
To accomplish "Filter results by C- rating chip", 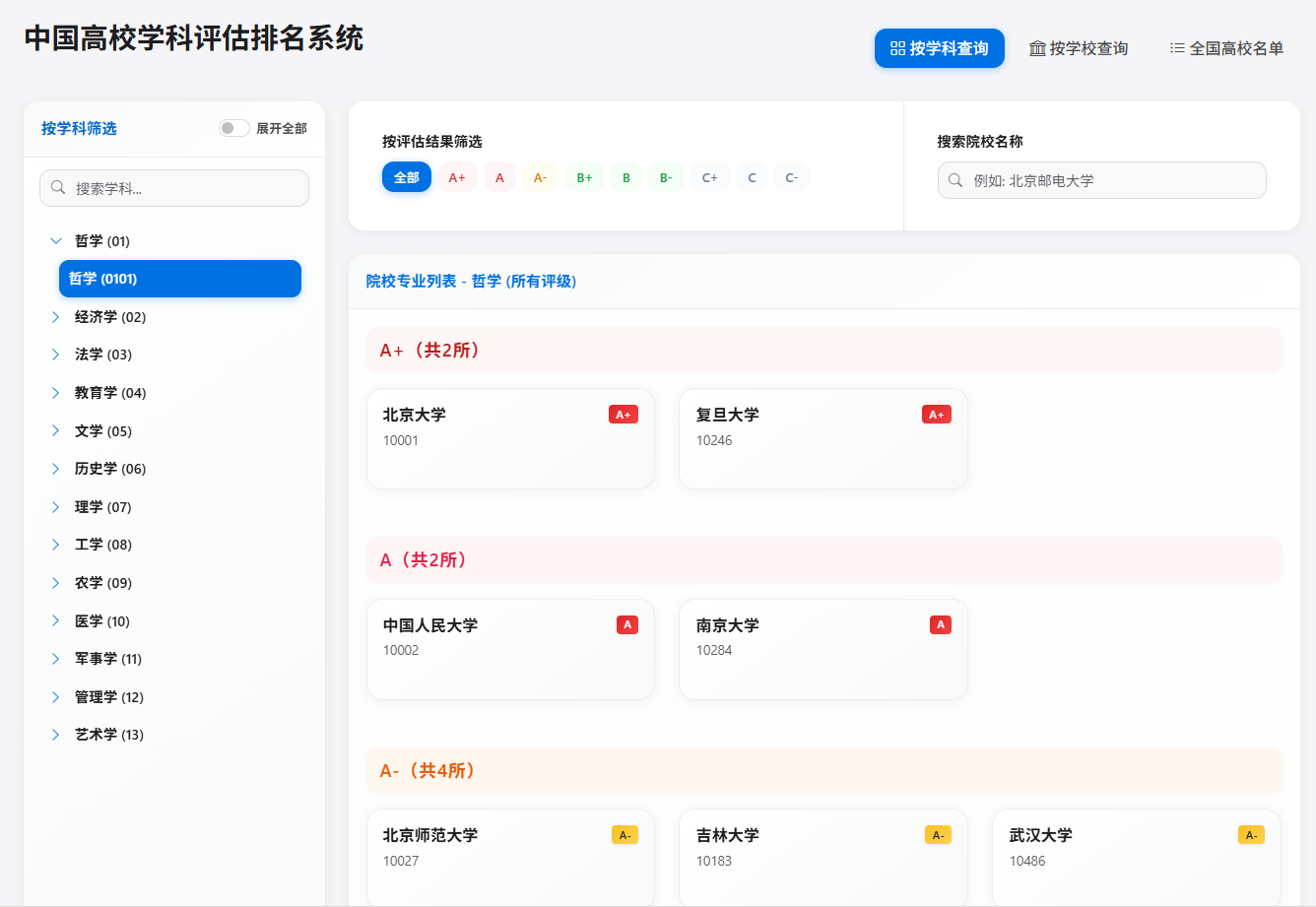I will click(x=791, y=177).
